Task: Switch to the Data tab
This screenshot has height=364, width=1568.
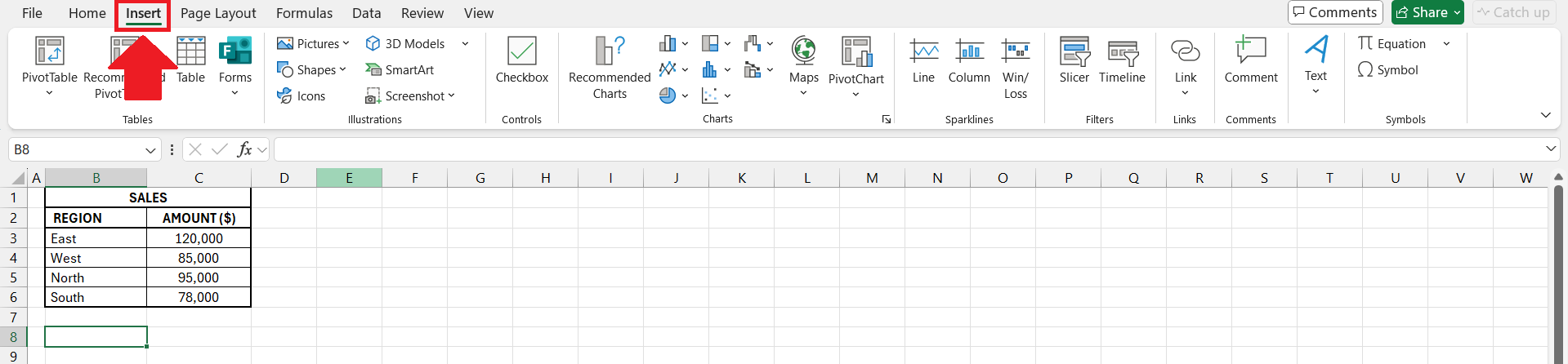Action: (367, 13)
